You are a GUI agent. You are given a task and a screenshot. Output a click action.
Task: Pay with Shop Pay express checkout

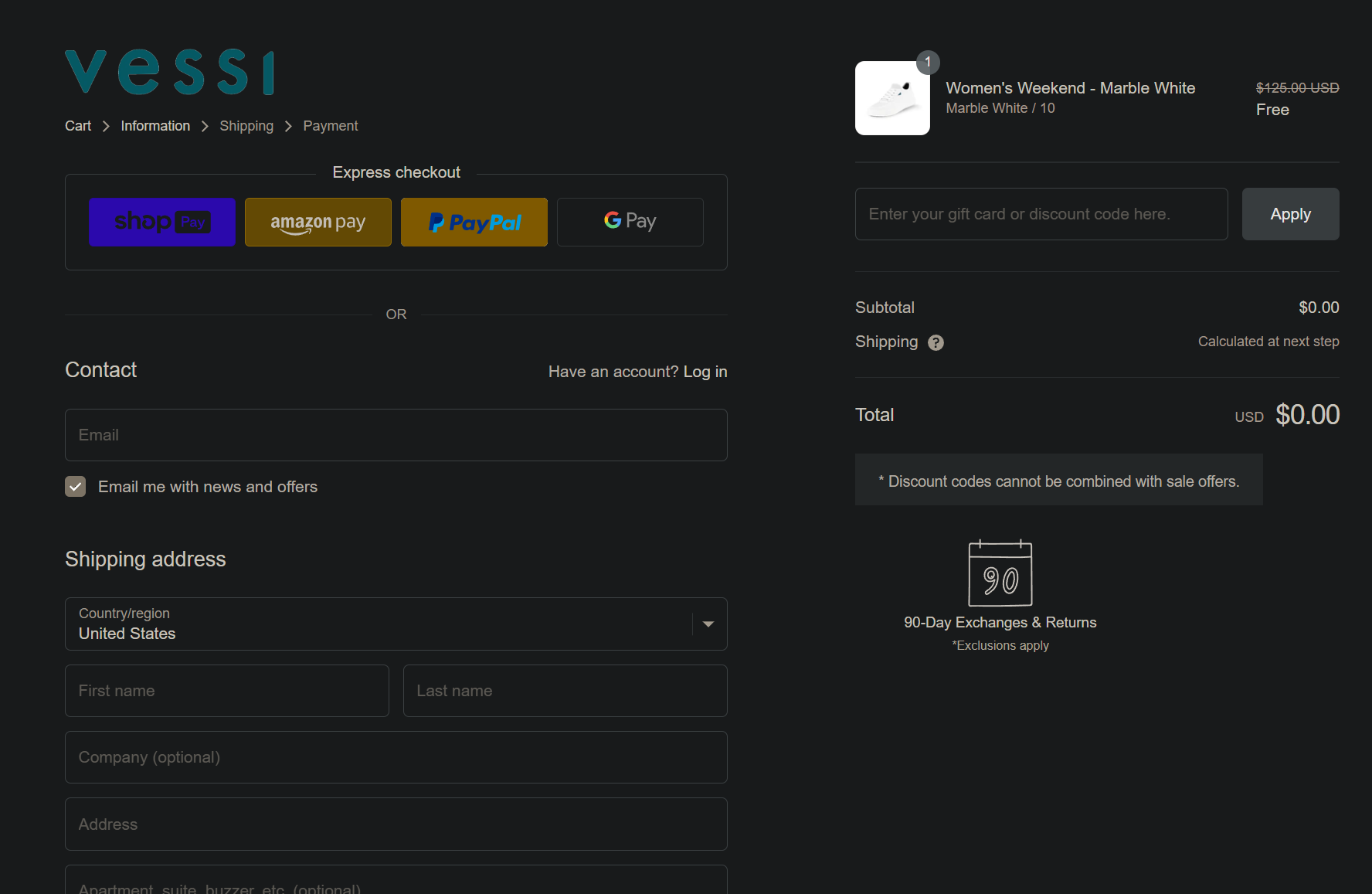(x=162, y=223)
